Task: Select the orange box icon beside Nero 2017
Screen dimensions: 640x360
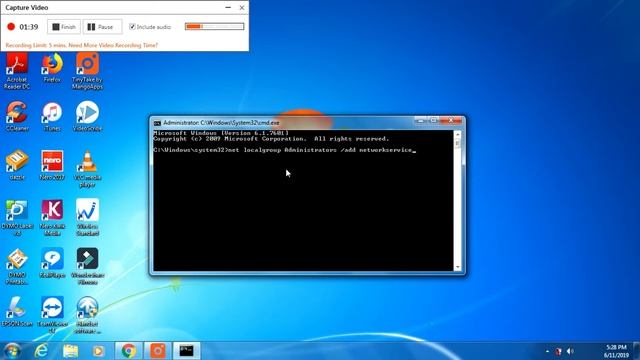Action: (x=17, y=165)
